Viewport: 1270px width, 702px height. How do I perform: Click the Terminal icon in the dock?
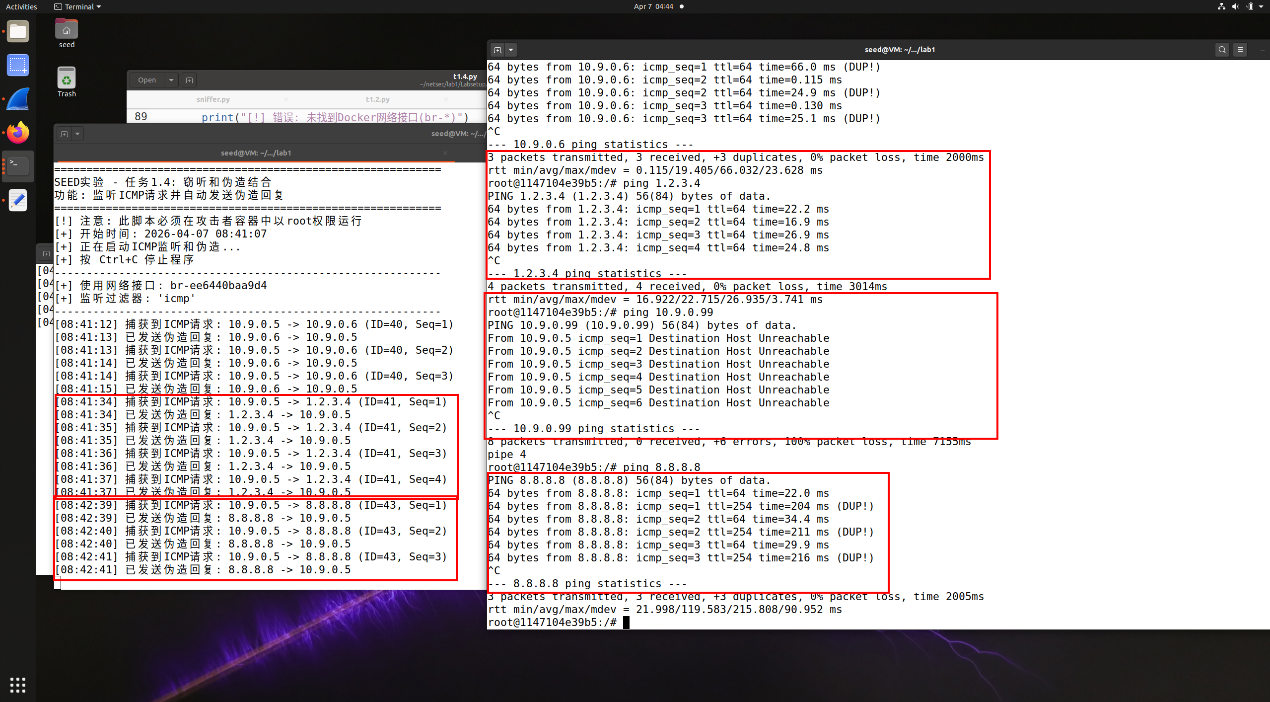(18, 165)
